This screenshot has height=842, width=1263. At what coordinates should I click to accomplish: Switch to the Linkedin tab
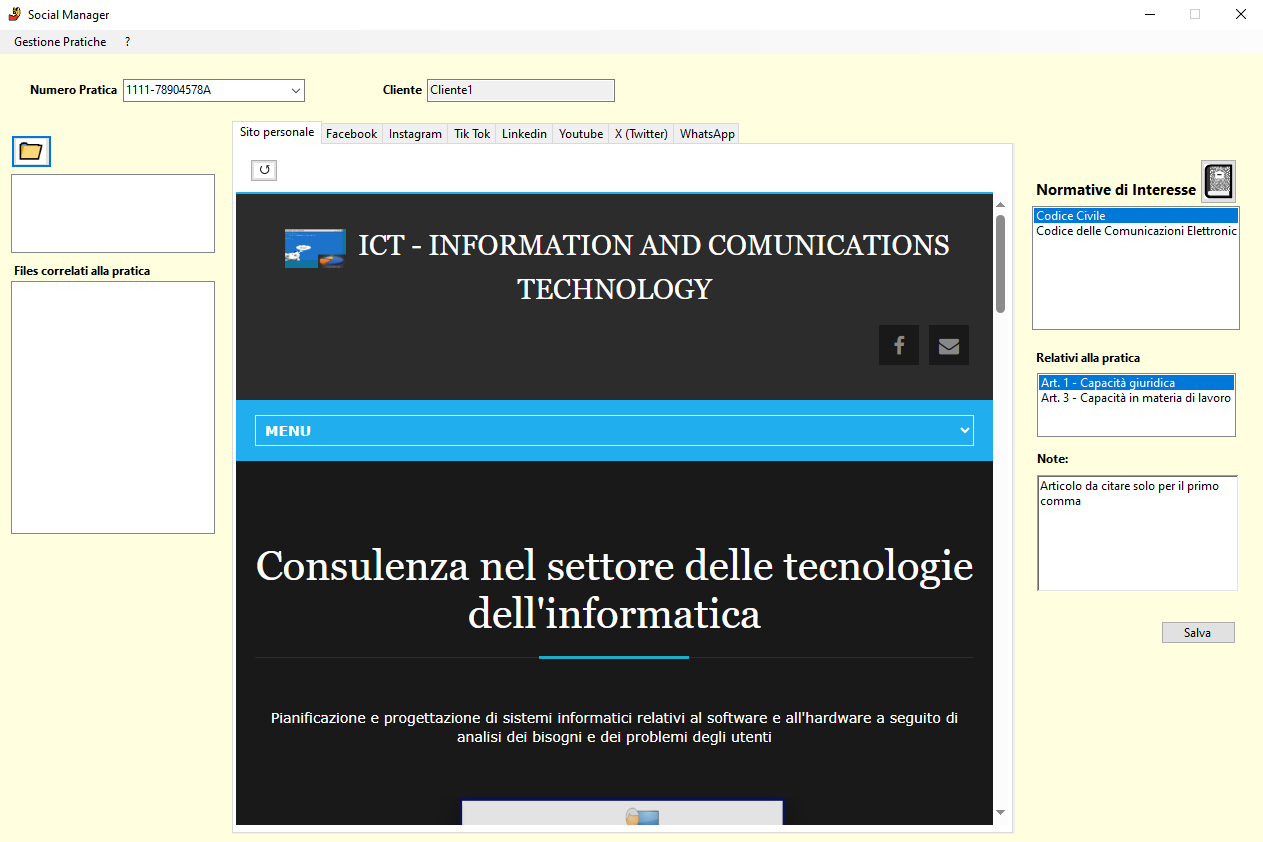(524, 134)
